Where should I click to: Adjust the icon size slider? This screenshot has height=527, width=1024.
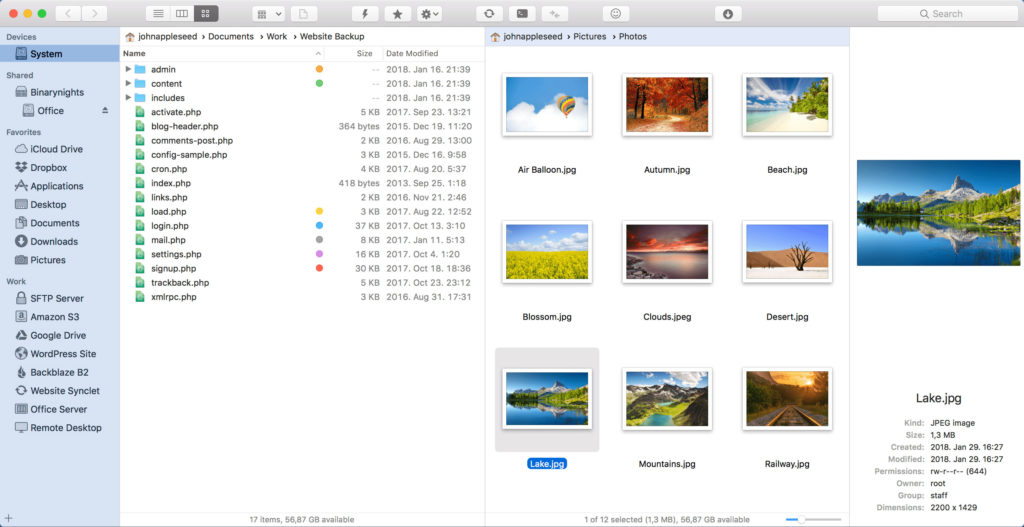[x=800, y=519]
